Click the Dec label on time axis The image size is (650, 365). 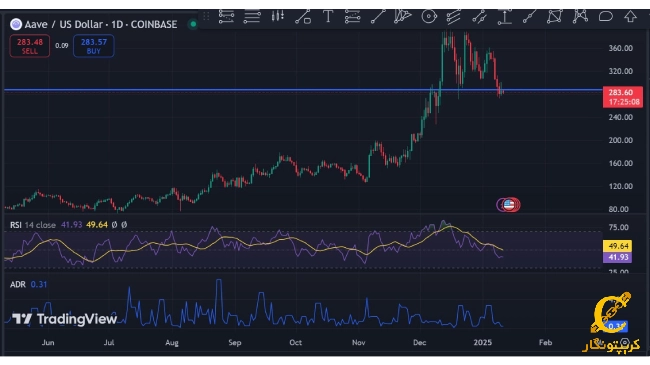(x=420, y=343)
